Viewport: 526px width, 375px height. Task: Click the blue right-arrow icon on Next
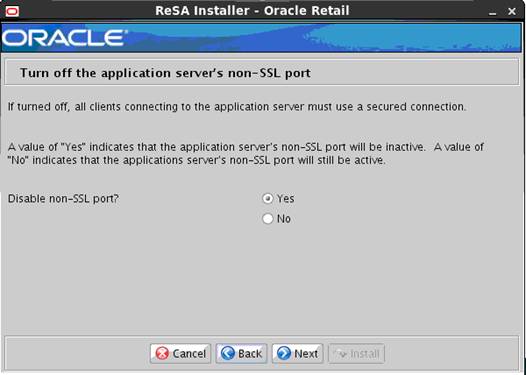pyautogui.click(x=284, y=354)
